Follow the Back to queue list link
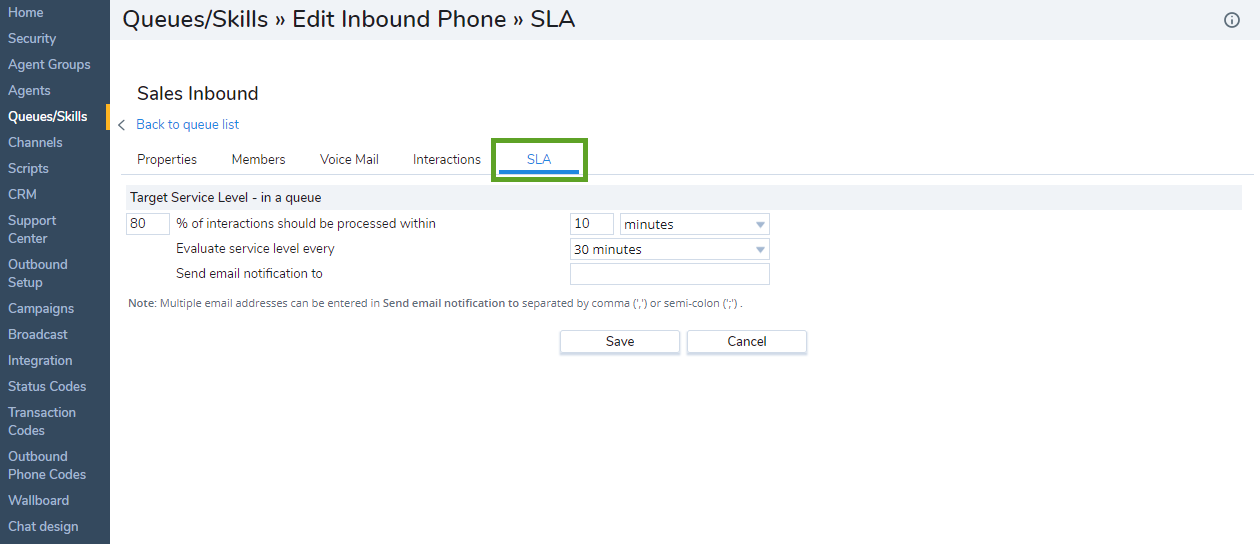Viewport: 1260px width, 544px height. coord(188,124)
